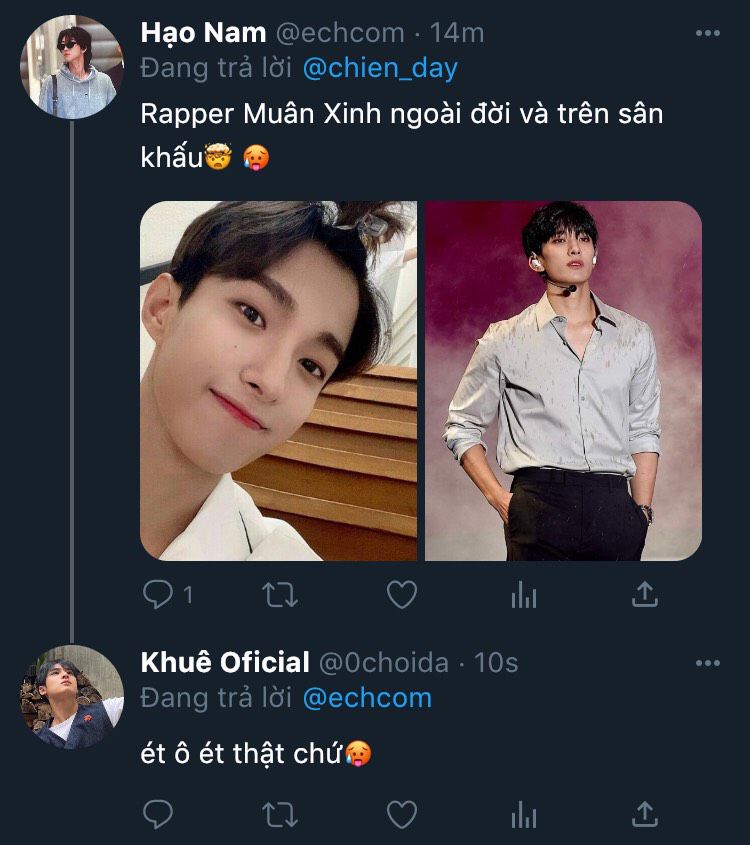
Task: Open the right stage photo
Action: pos(563,380)
